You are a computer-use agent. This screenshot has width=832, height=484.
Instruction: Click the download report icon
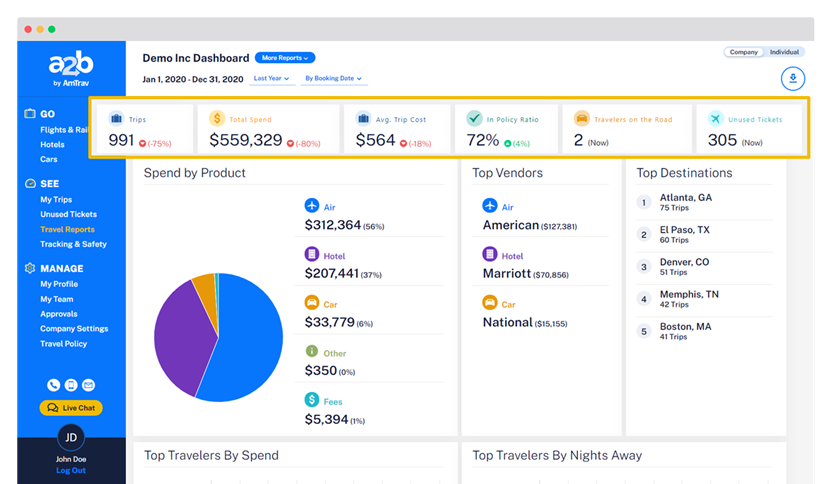(792, 79)
